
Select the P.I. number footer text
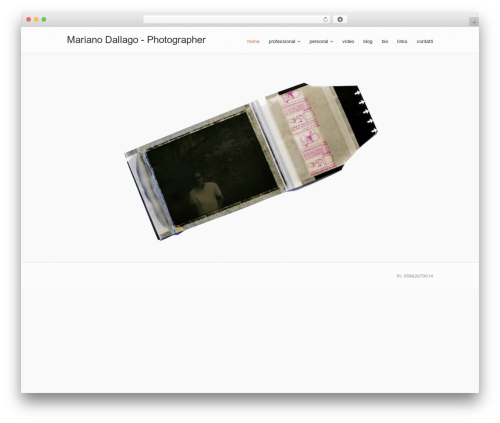coord(415,276)
